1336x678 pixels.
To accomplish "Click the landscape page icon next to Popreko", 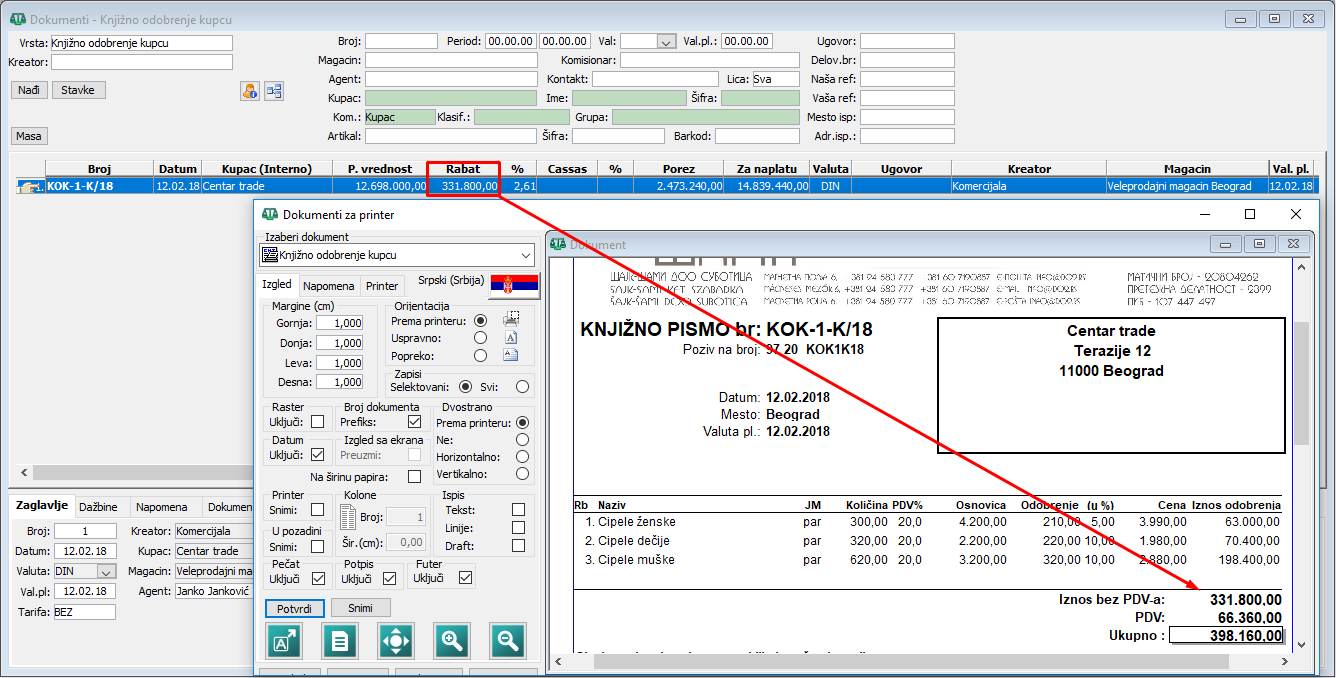I will [511, 355].
